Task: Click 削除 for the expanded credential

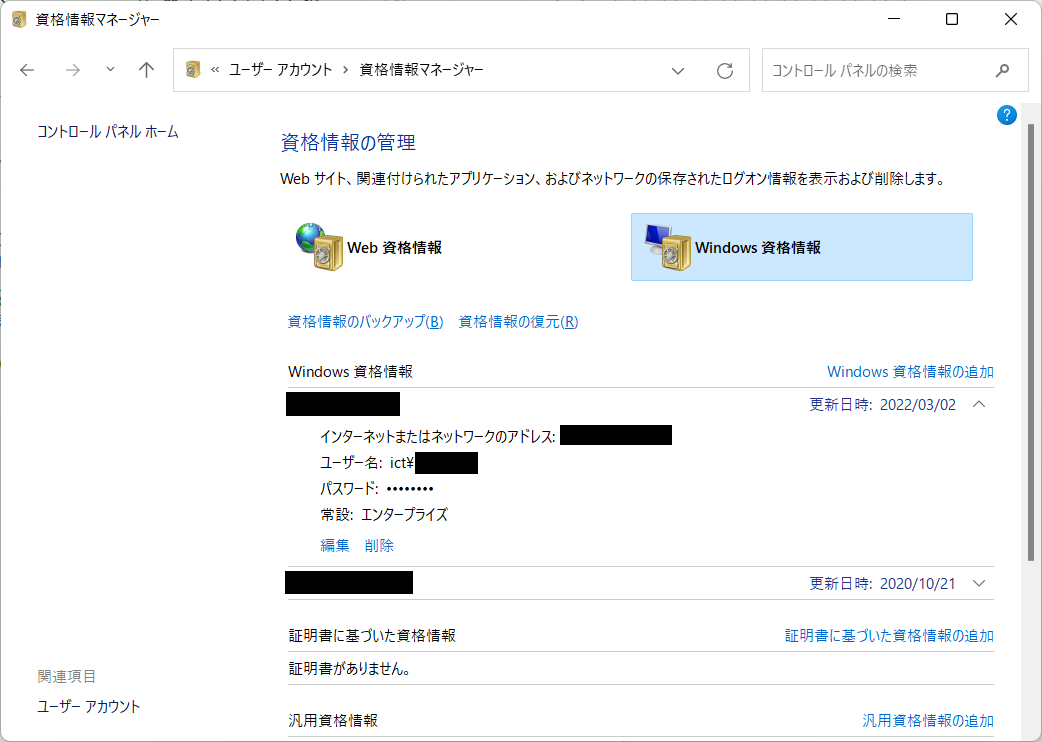Action: tap(379, 545)
